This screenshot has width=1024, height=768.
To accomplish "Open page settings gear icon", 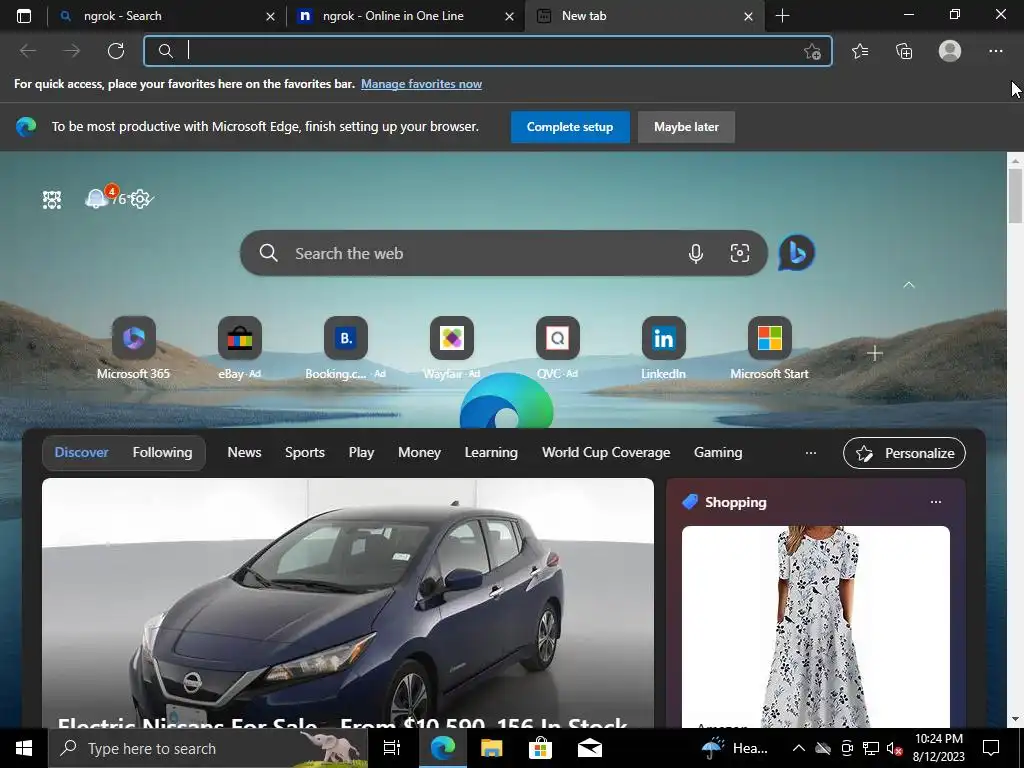I will (140, 199).
